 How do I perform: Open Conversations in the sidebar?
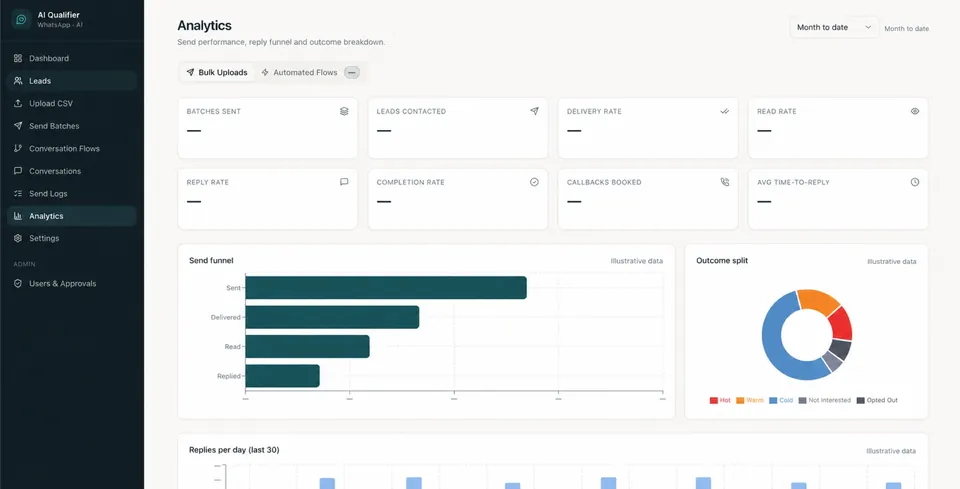pos(72,171)
